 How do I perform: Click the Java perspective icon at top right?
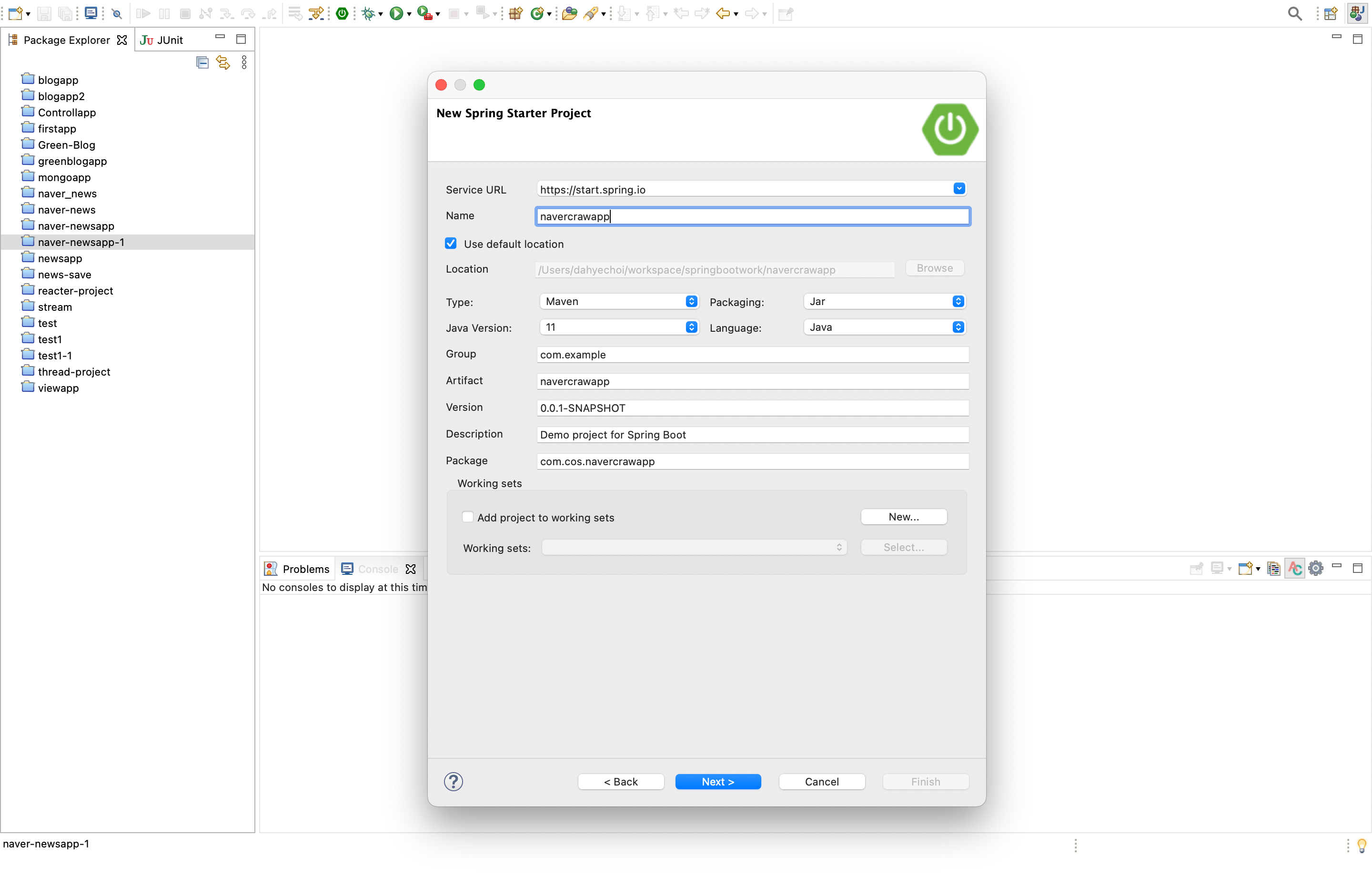[1357, 13]
